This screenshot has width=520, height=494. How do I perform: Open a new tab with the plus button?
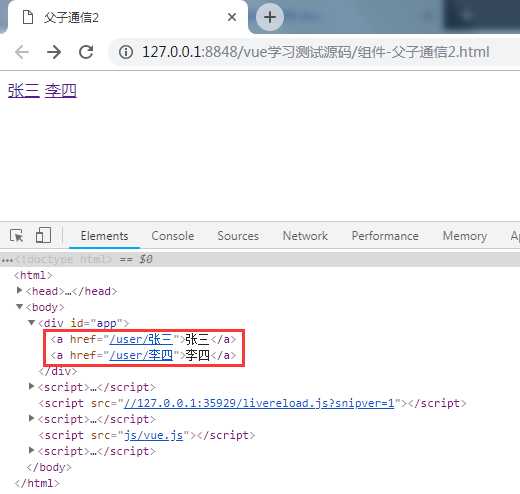(x=270, y=17)
